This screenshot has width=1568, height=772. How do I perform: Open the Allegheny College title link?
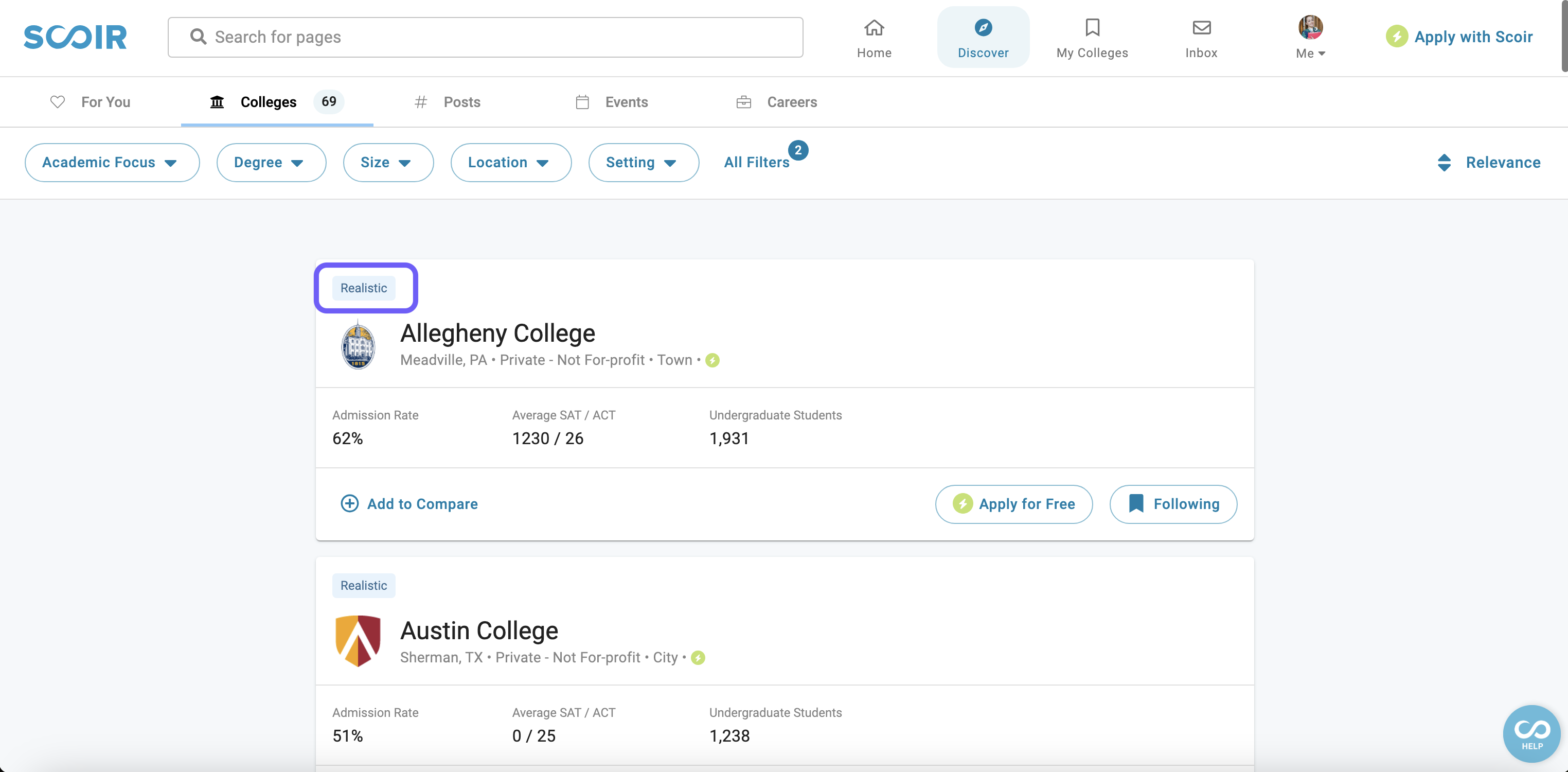coord(497,333)
